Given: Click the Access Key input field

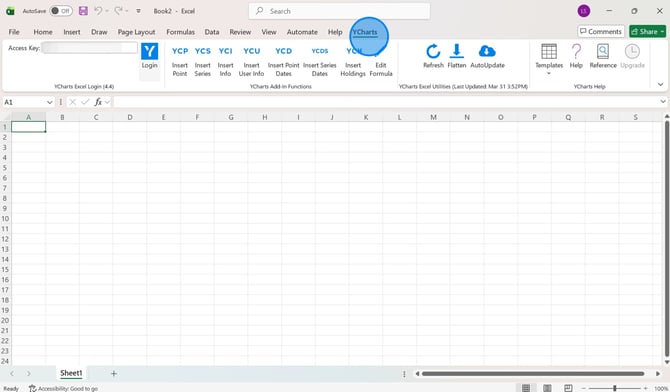Looking at the screenshot, I should (x=90, y=47).
